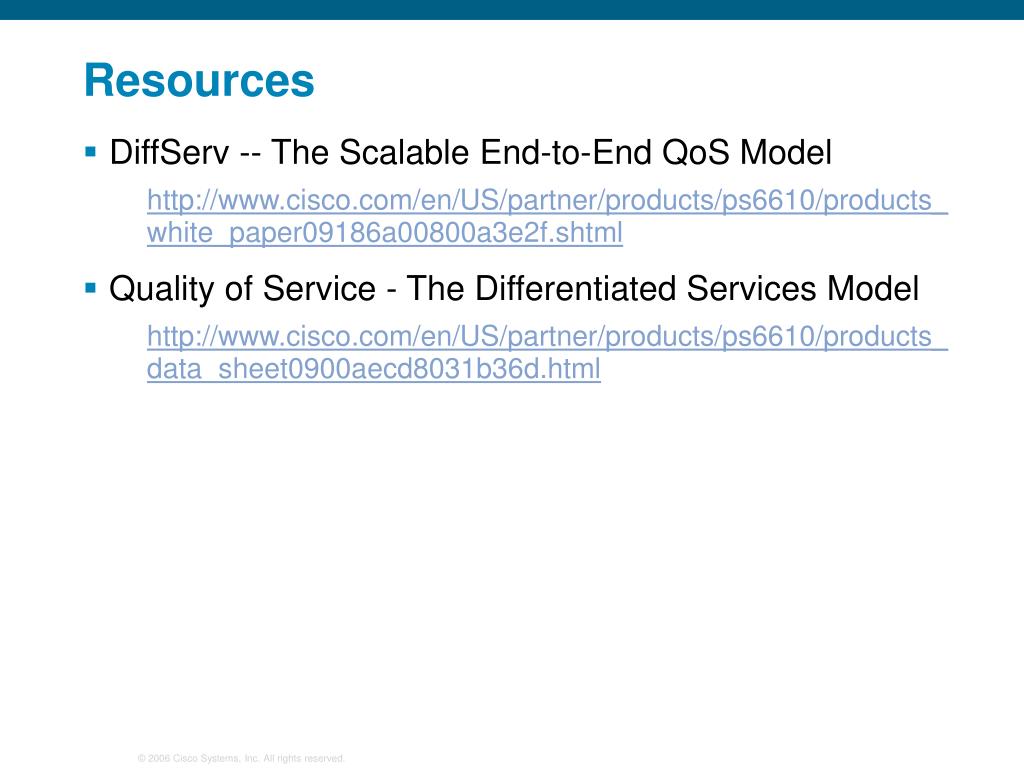1024x768 pixels.
Task: Click the 2006 Cisco Systems copyright footer
Action: click(x=241, y=758)
